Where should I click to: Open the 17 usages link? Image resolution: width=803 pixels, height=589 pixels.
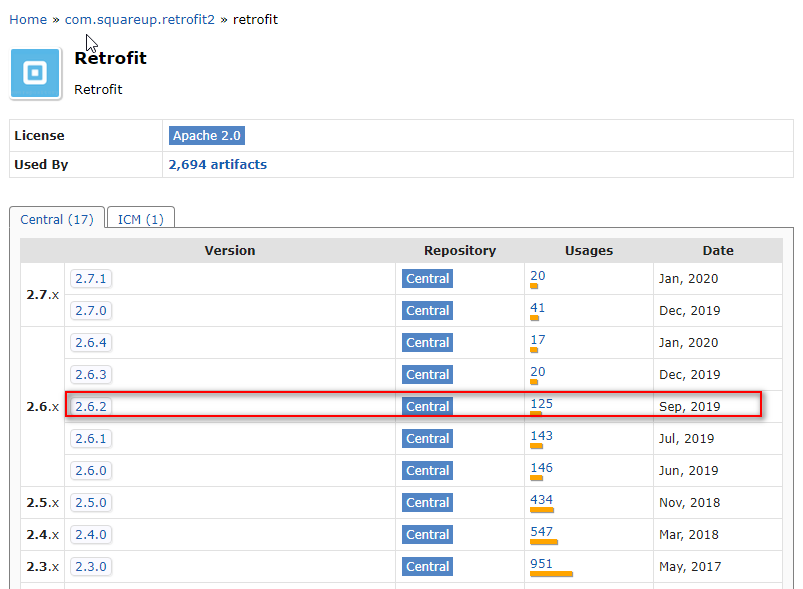click(538, 340)
